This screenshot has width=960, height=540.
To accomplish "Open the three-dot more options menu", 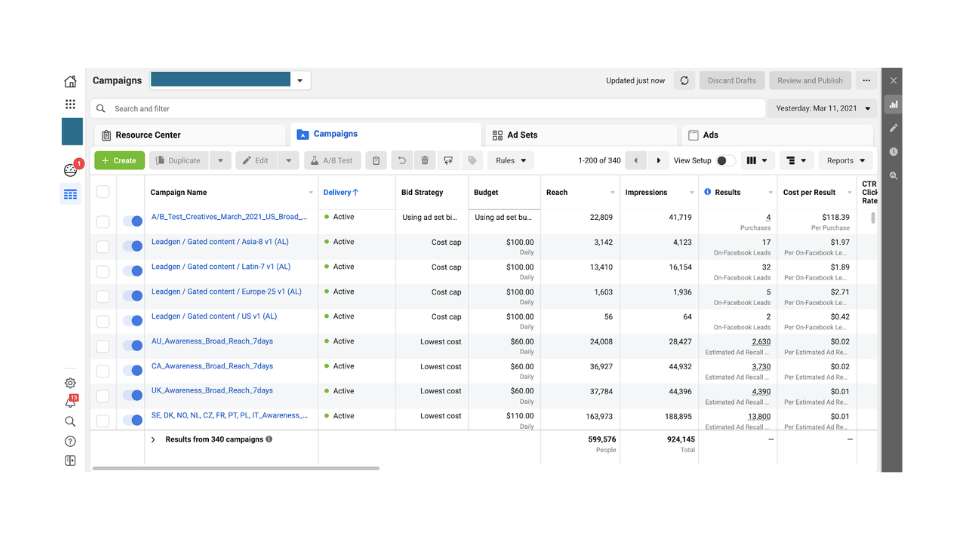I will pos(866,80).
